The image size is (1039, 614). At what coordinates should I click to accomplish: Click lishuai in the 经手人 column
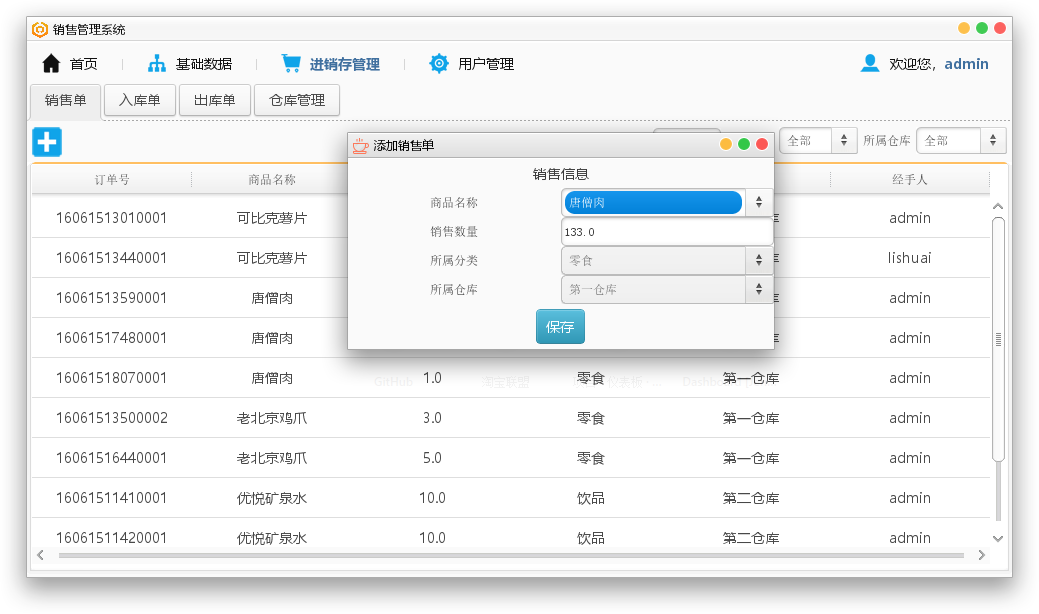(x=909, y=258)
